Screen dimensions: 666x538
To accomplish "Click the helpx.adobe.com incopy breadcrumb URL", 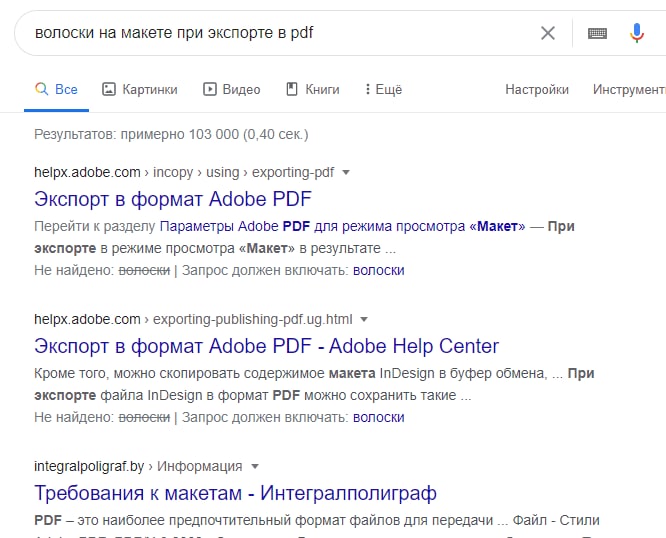I will coord(184,172).
